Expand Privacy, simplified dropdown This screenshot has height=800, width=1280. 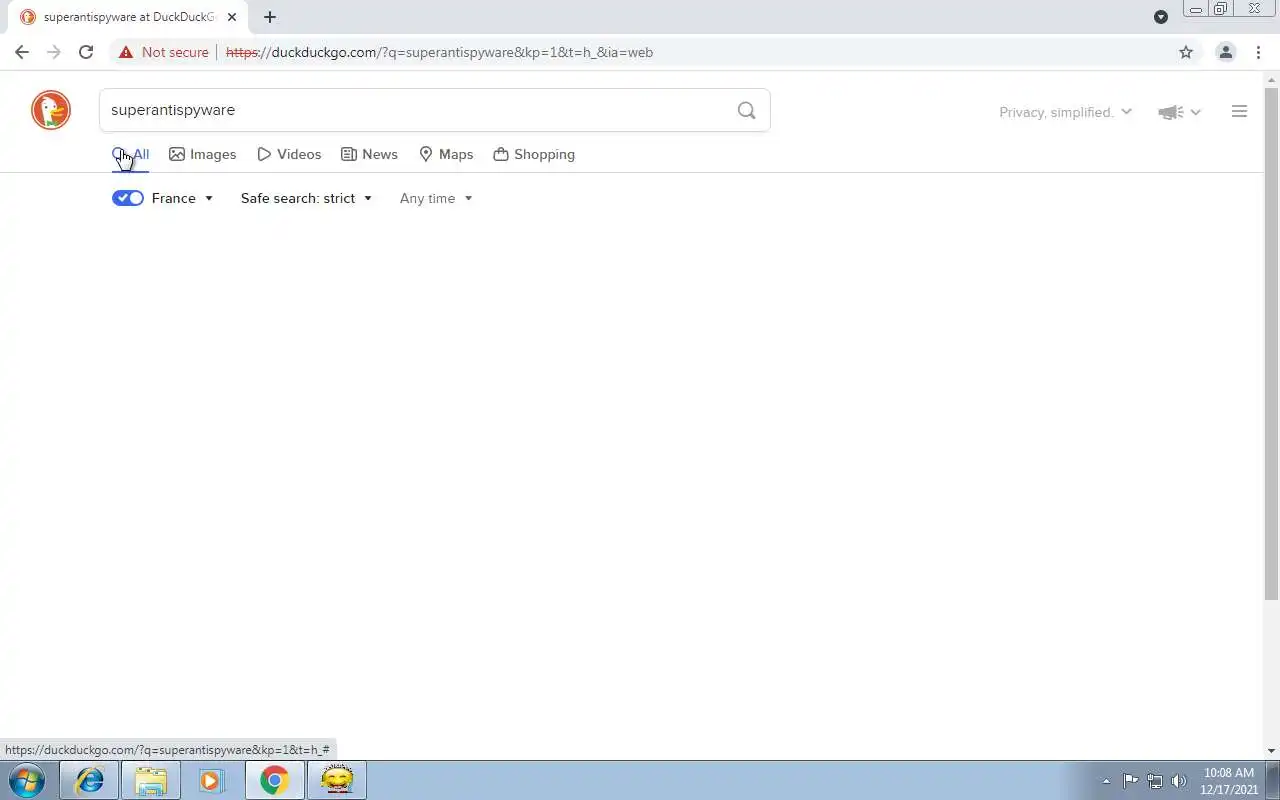[1066, 112]
